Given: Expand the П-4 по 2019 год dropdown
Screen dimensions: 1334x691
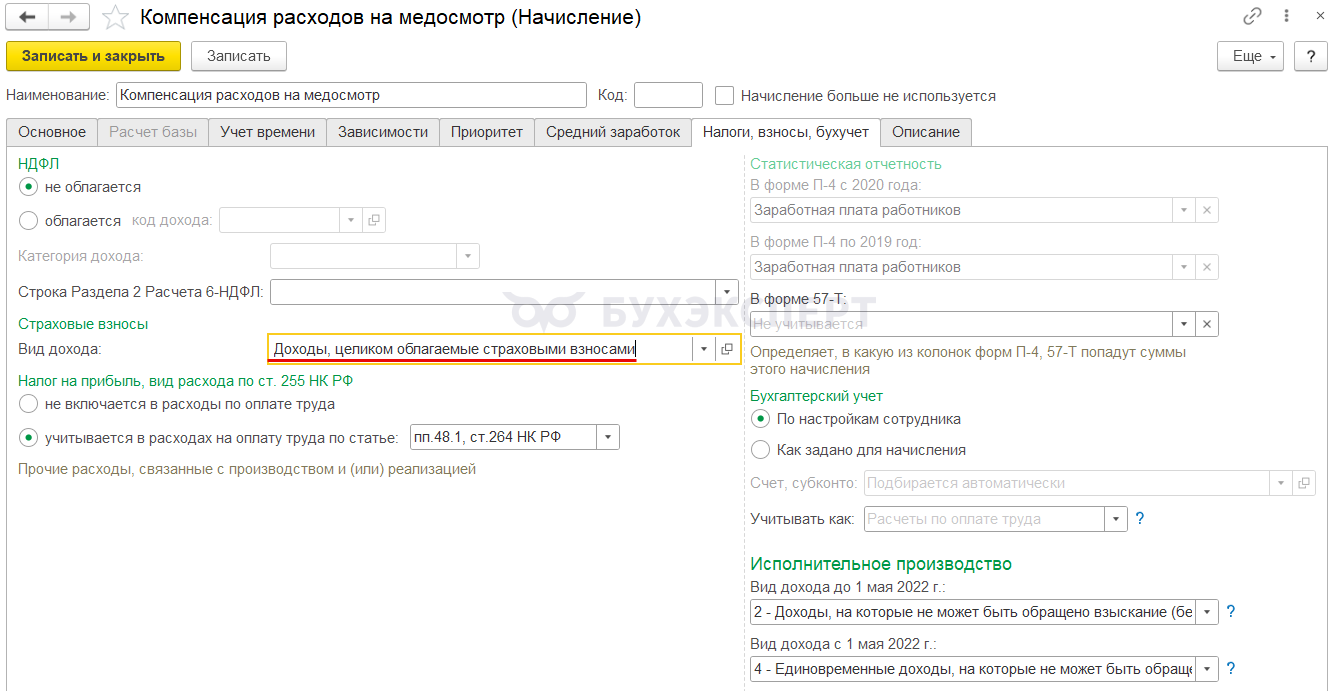Looking at the screenshot, I should point(1184,267).
